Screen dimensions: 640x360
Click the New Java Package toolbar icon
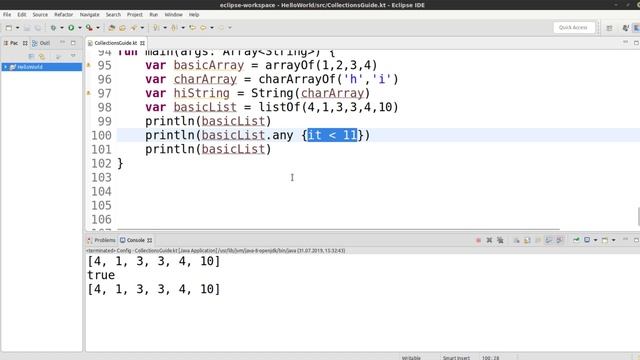click(x=111, y=28)
